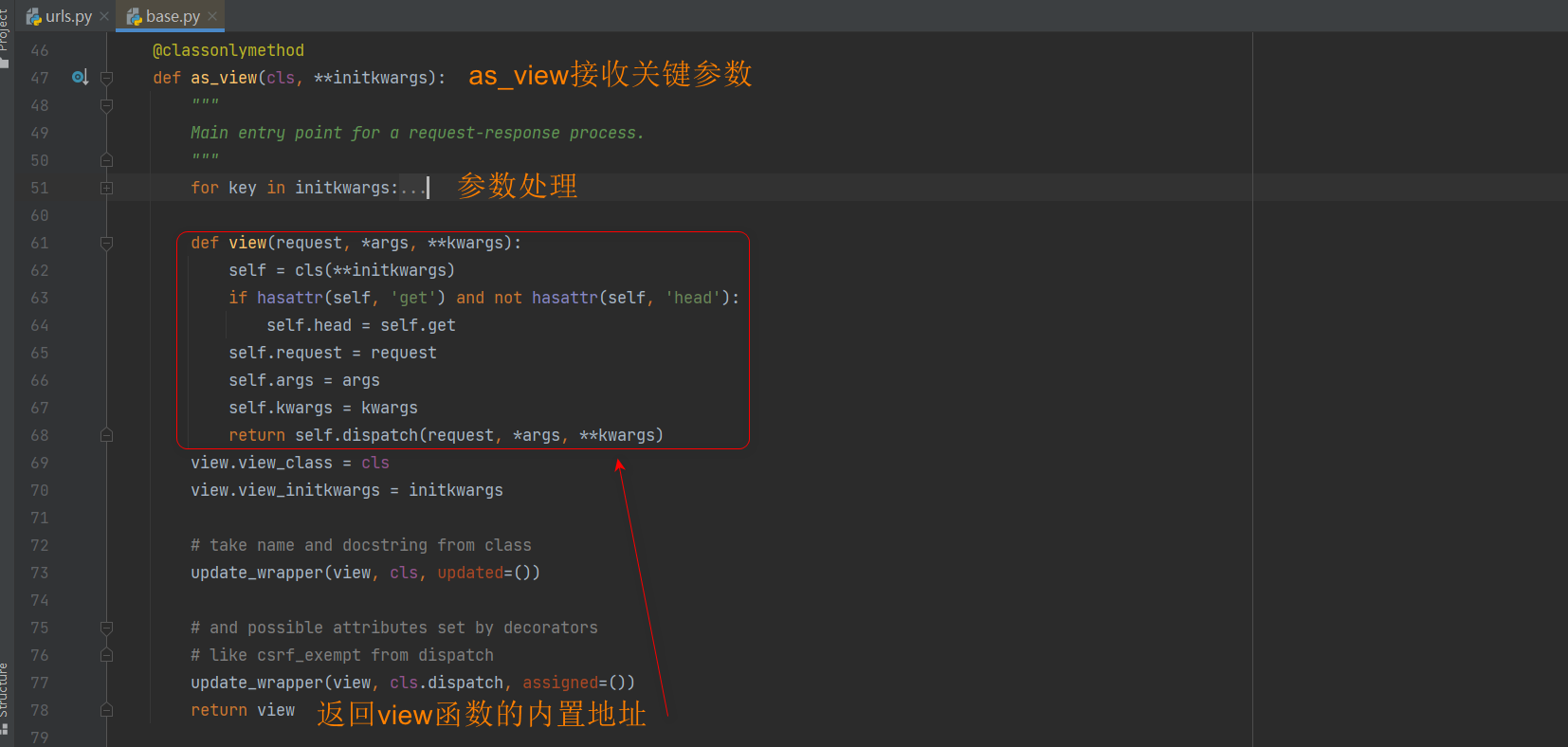Click 'cls(**initkwargs)' on line 62
Viewport: 1568px width, 747px height.
click(375, 270)
